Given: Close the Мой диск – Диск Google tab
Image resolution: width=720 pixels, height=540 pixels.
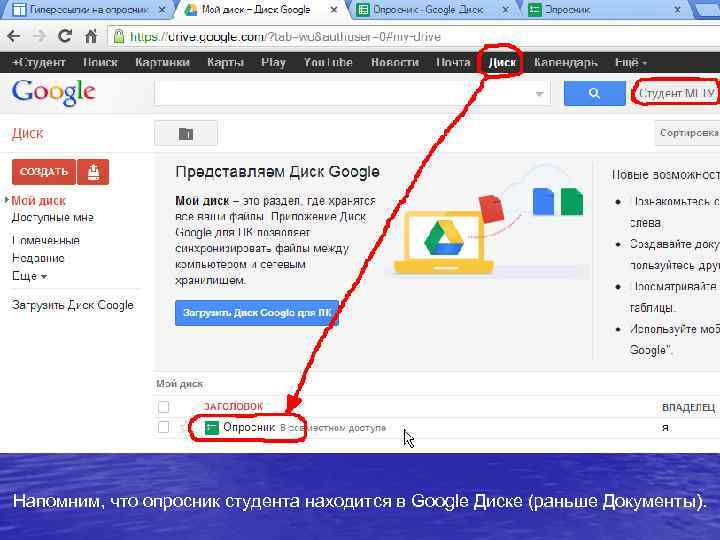Looking at the screenshot, I should (x=334, y=10).
